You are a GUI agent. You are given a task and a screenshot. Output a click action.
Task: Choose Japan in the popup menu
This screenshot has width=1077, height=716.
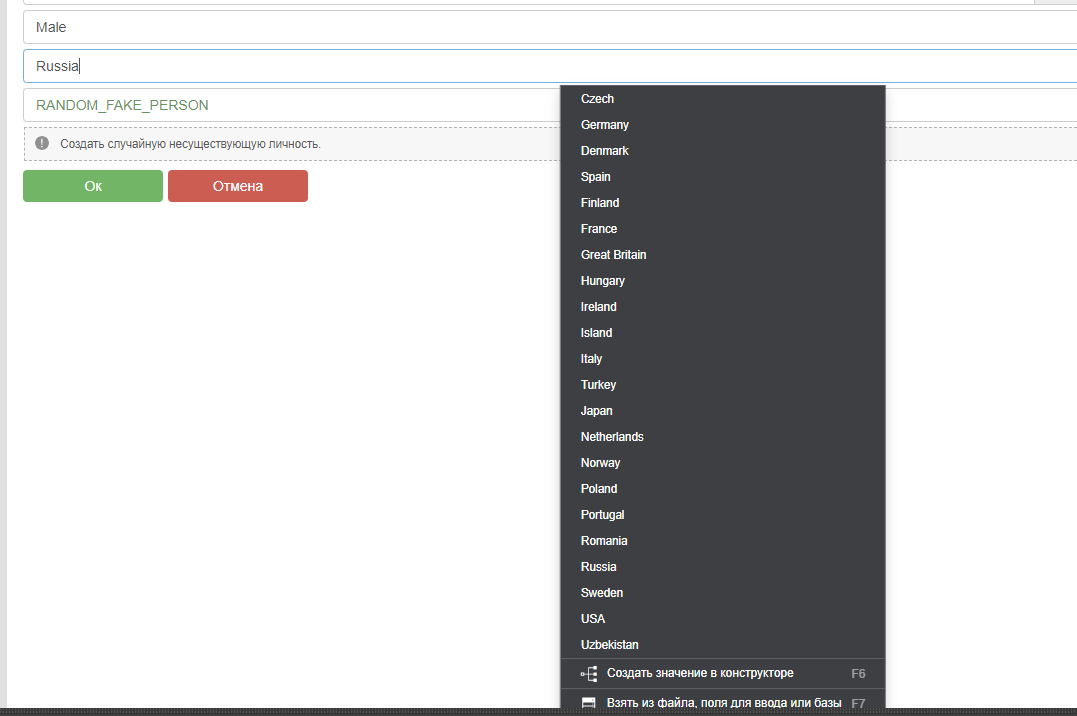tap(597, 411)
